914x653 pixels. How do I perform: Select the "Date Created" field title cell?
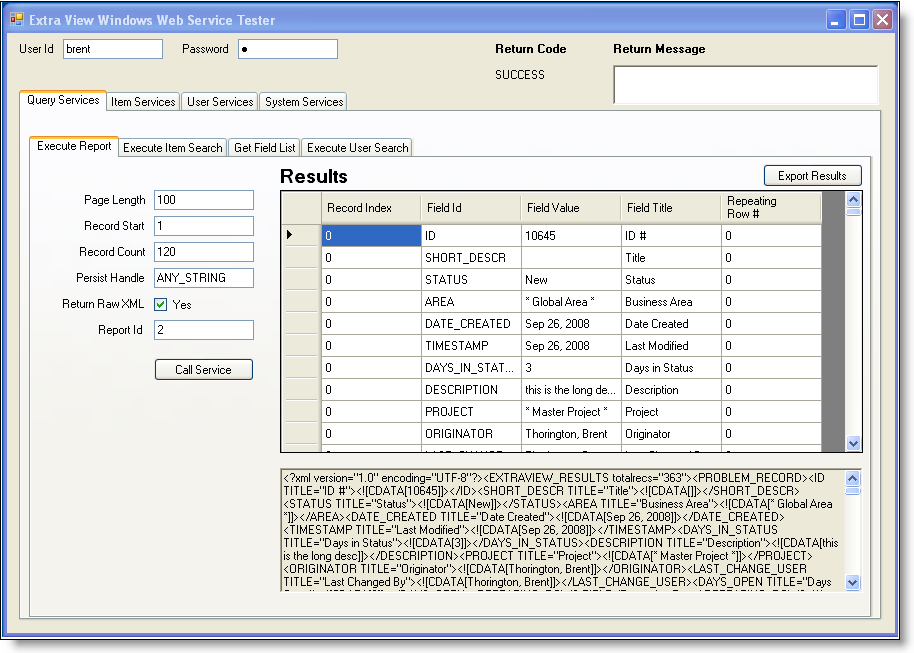pos(671,324)
